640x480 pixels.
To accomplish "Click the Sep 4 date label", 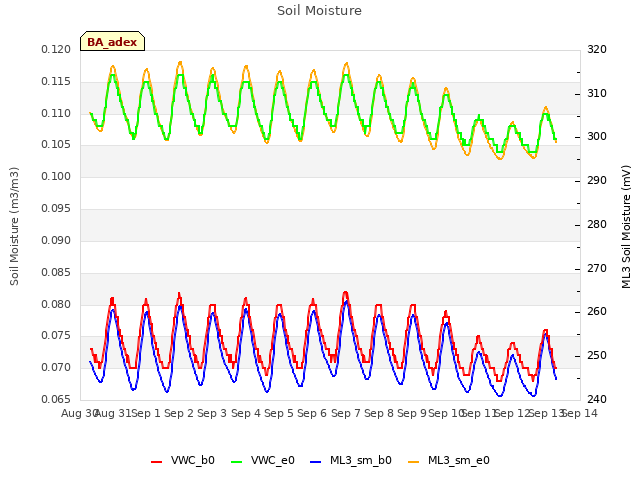I will click(x=246, y=413).
